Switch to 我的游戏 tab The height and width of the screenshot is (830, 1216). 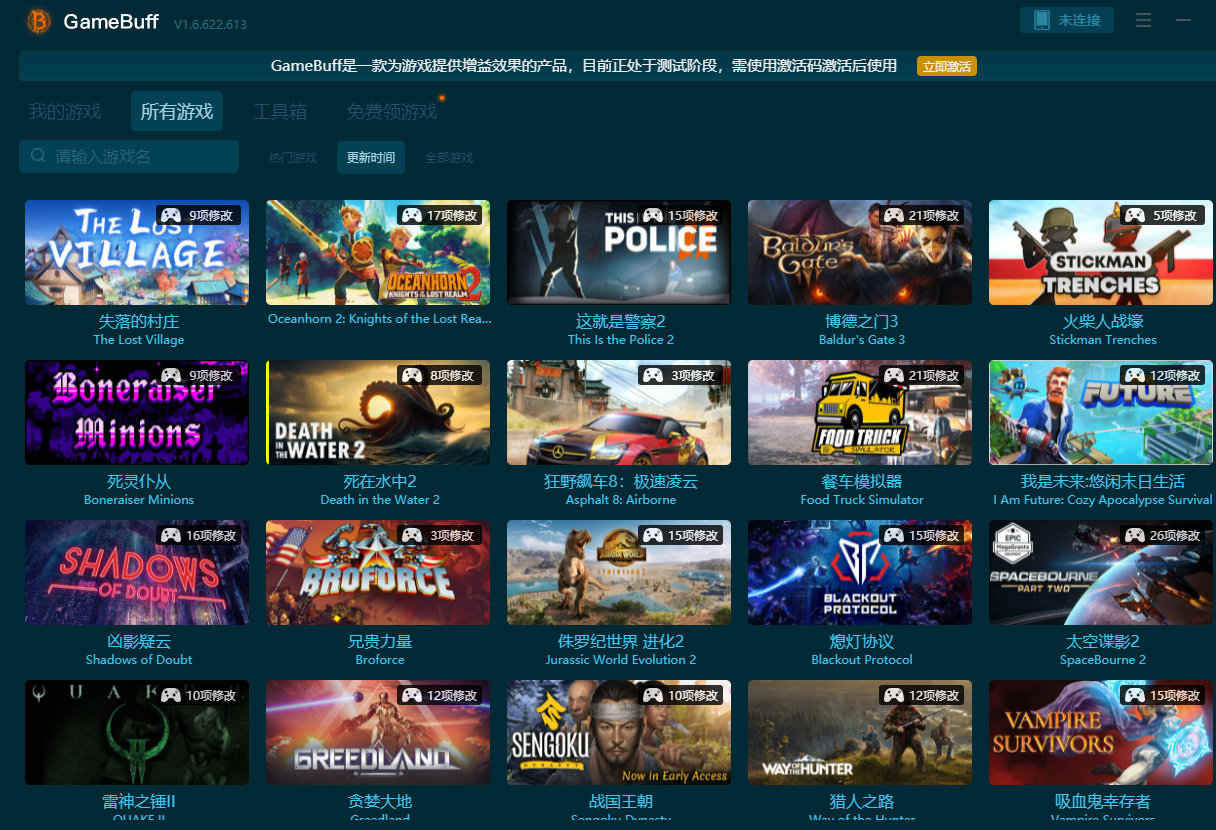pyautogui.click(x=65, y=111)
